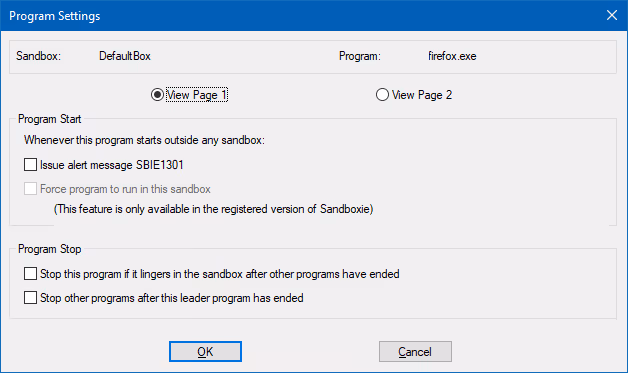Close the Program Settings window
Screen dimensions: 628x373
[x=612, y=15]
